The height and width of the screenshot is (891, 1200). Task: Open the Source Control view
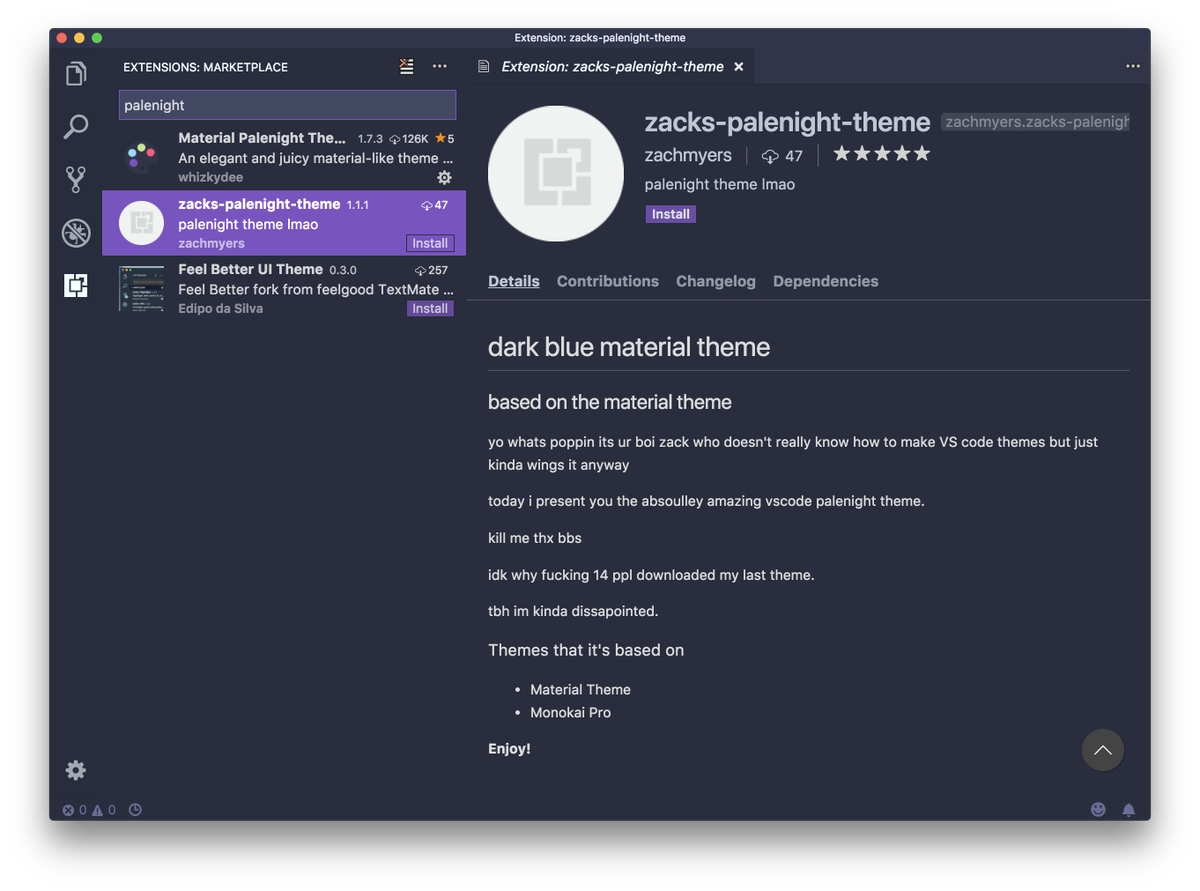click(x=75, y=179)
